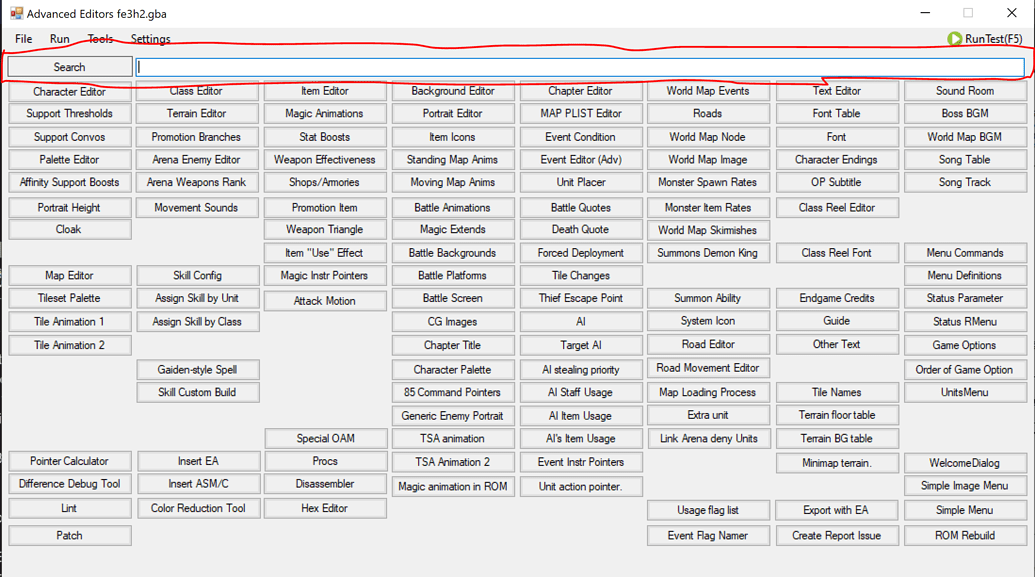This screenshot has height=577, width=1035.
Task: Click into the search text field
Action: [x=580, y=67]
